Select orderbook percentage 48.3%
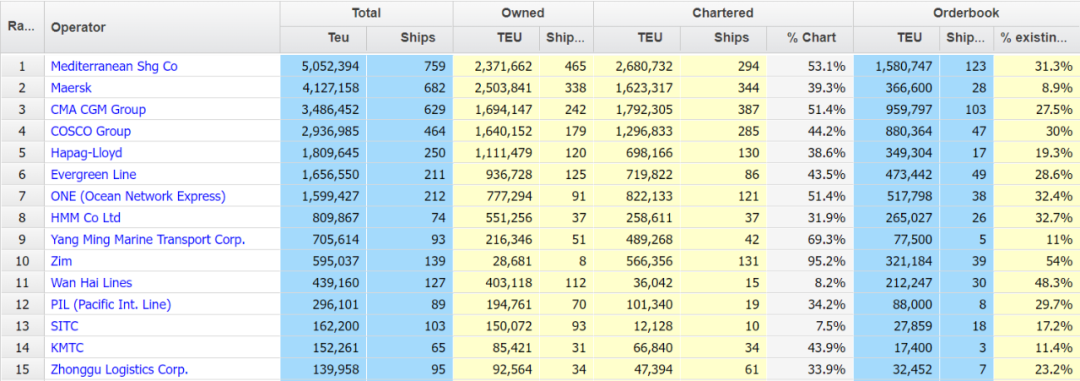The width and height of the screenshot is (1080, 381). tap(1055, 282)
